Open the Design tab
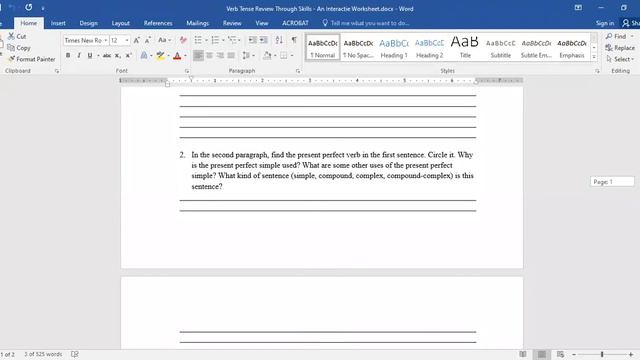Screen dimensions: 640x360 (x=88, y=23)
